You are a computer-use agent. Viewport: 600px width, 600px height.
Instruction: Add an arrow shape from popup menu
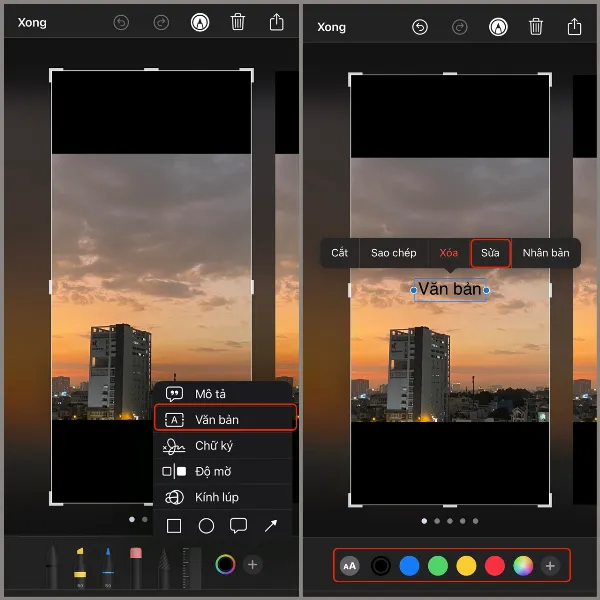click(271, 525)
